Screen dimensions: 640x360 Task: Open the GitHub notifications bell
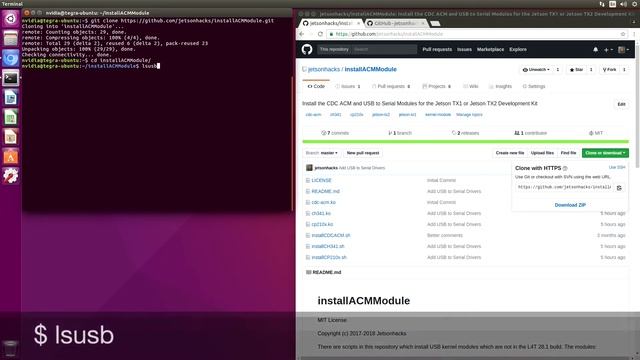(595, 49)
